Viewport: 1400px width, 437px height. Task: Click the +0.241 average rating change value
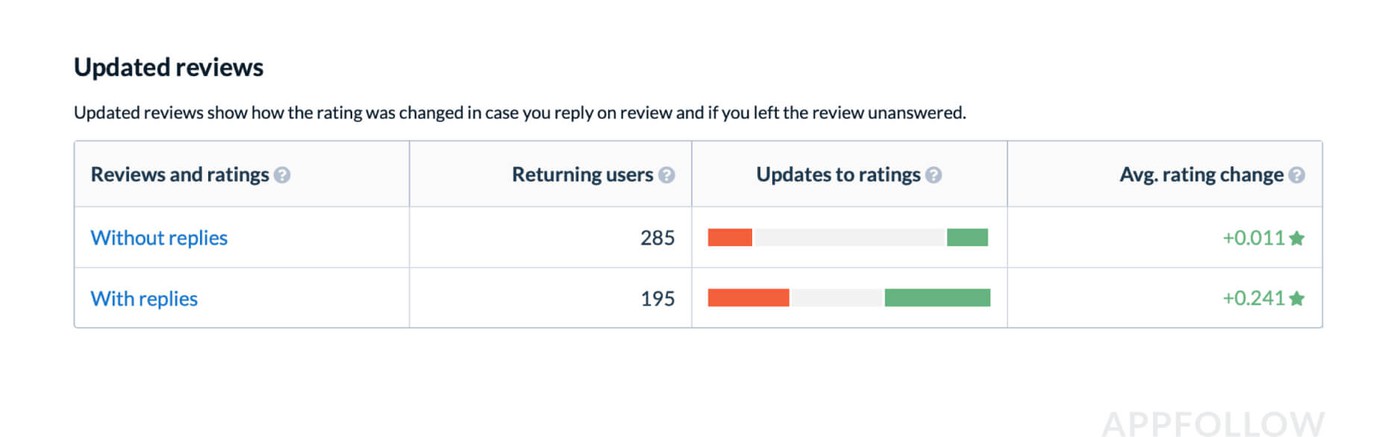click(1253, 298)
